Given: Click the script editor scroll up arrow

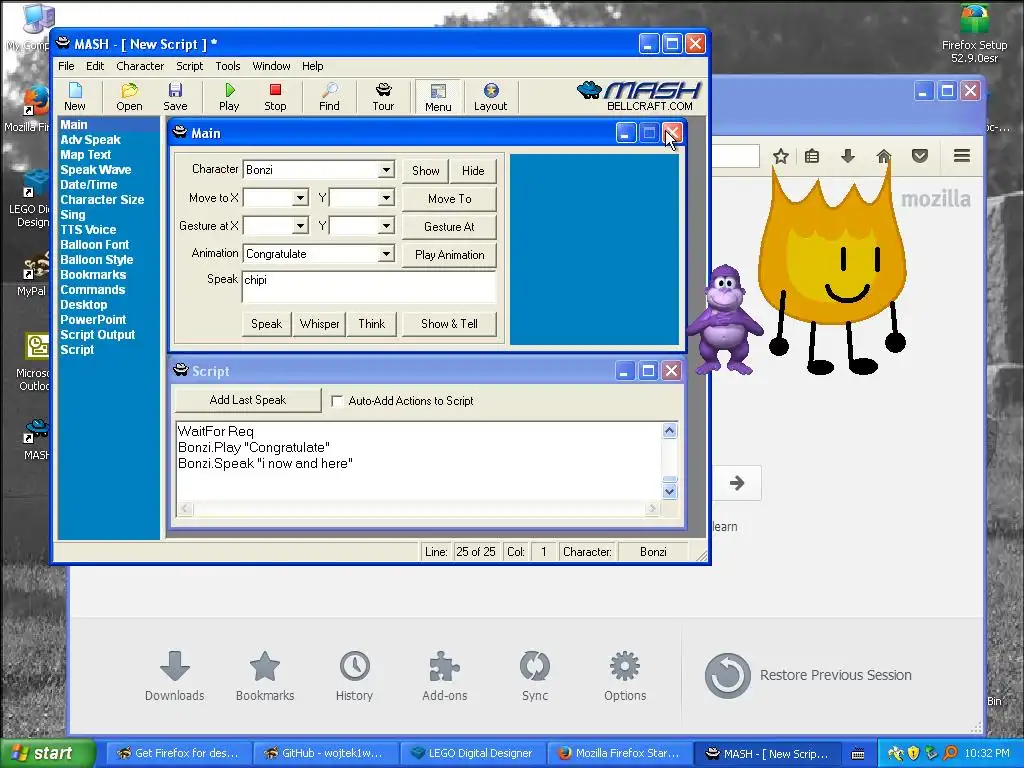Looking at the screenshot, I should pos(669,430).
